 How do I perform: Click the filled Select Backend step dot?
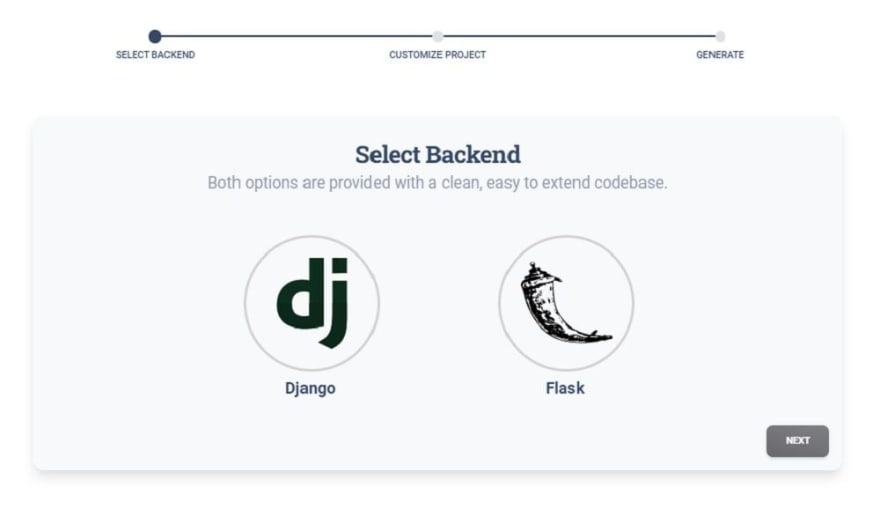pyautogui.click(x=155, y=36)
